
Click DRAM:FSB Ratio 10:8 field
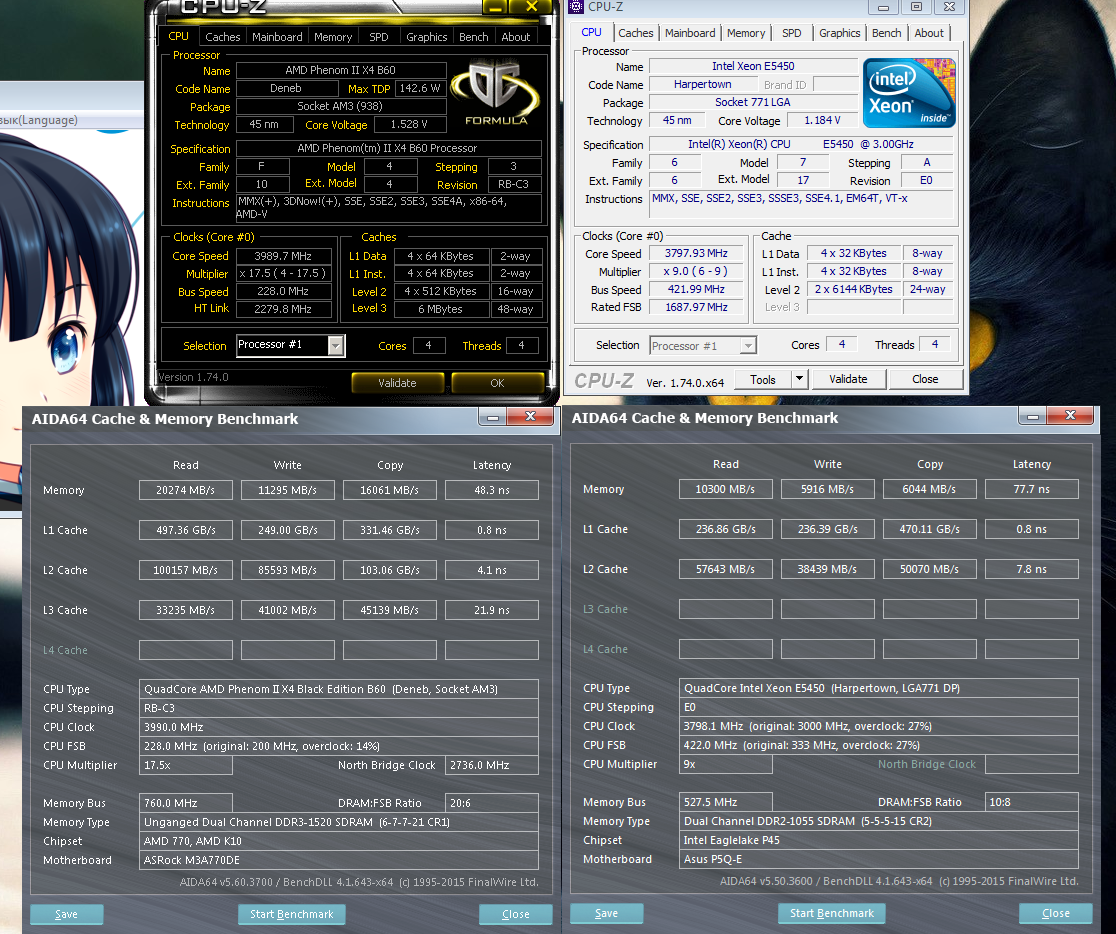[x=1031, y=802]
